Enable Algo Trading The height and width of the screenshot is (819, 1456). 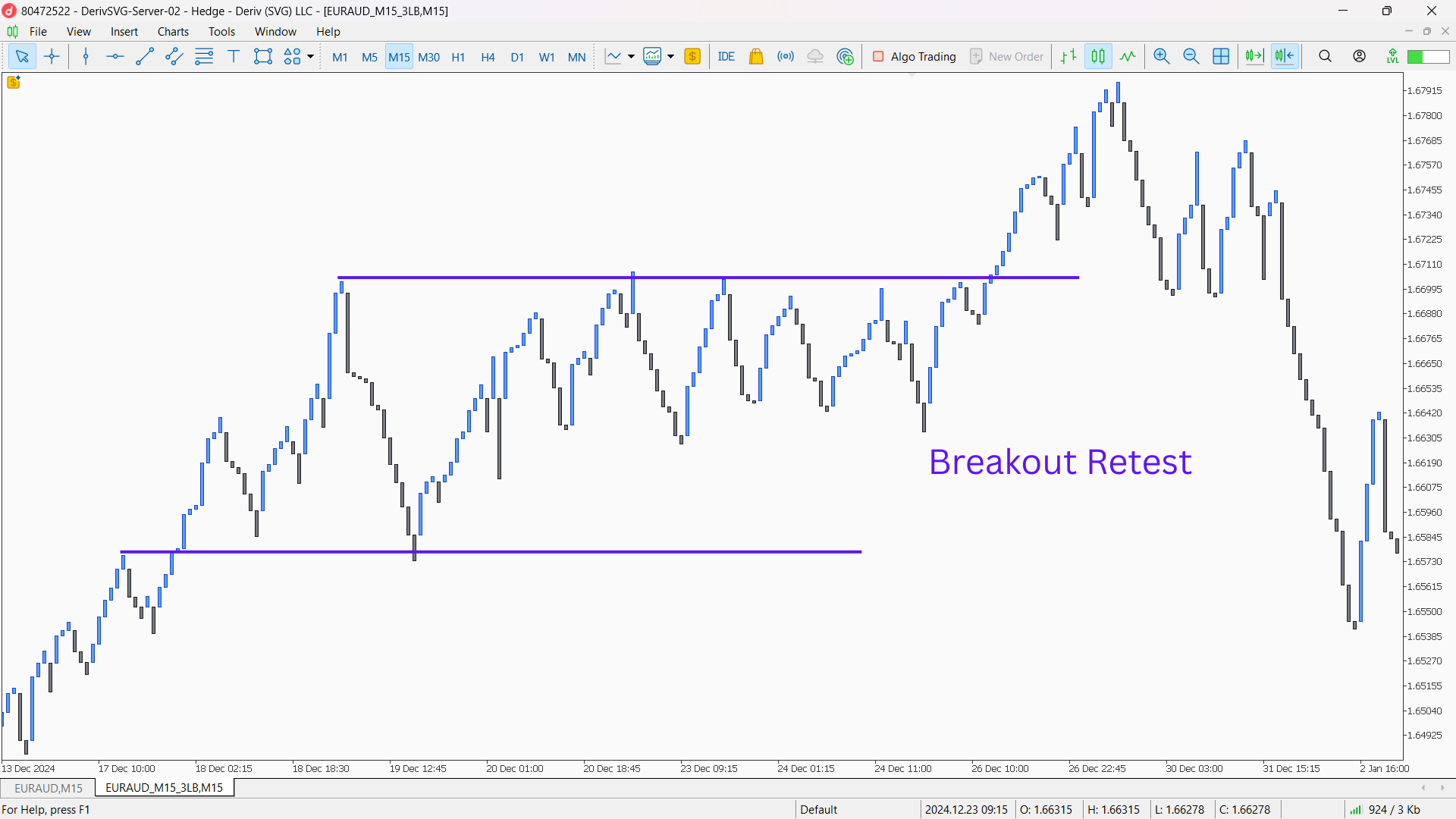click(914, 56)
